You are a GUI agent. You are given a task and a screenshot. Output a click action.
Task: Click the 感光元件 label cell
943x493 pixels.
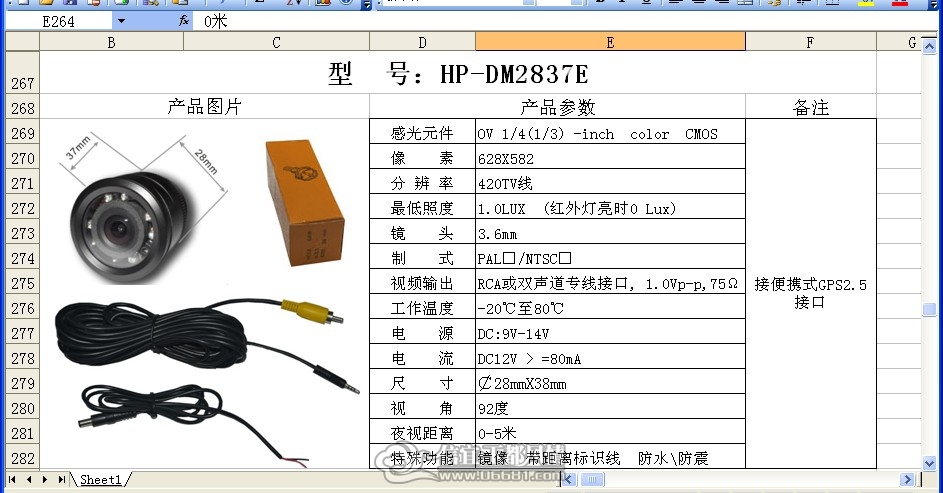point(422,132)
